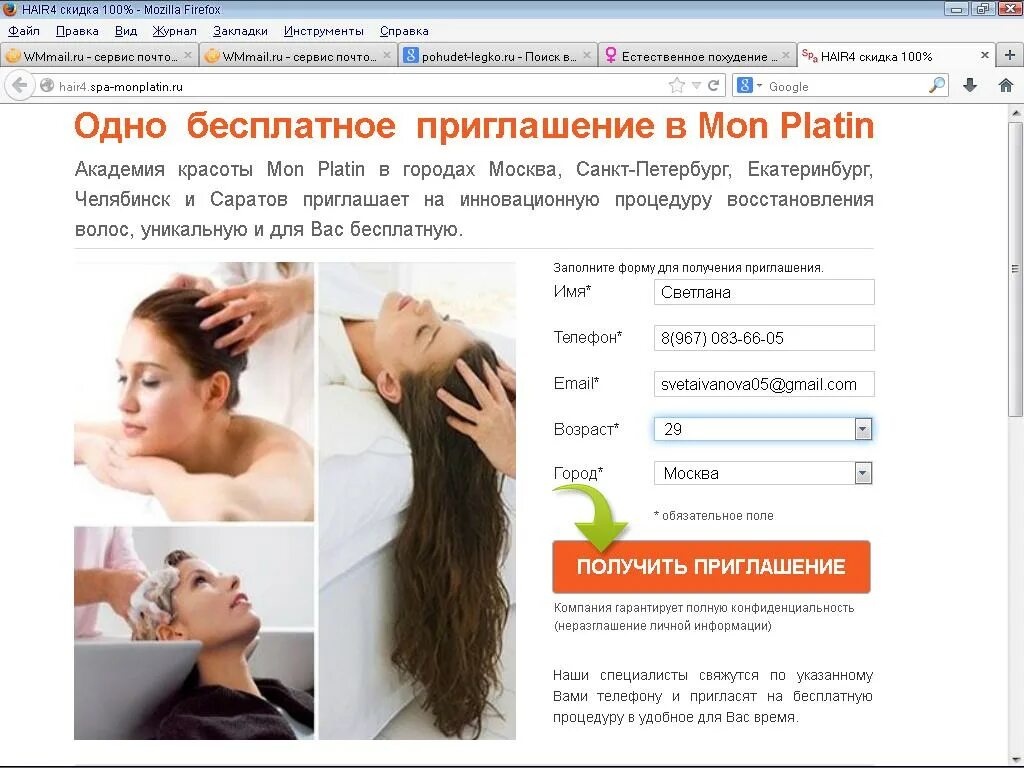Click the vertical scrollbar thumb
Viewport: 1024px width, 768px height.
click(1015, 269)
